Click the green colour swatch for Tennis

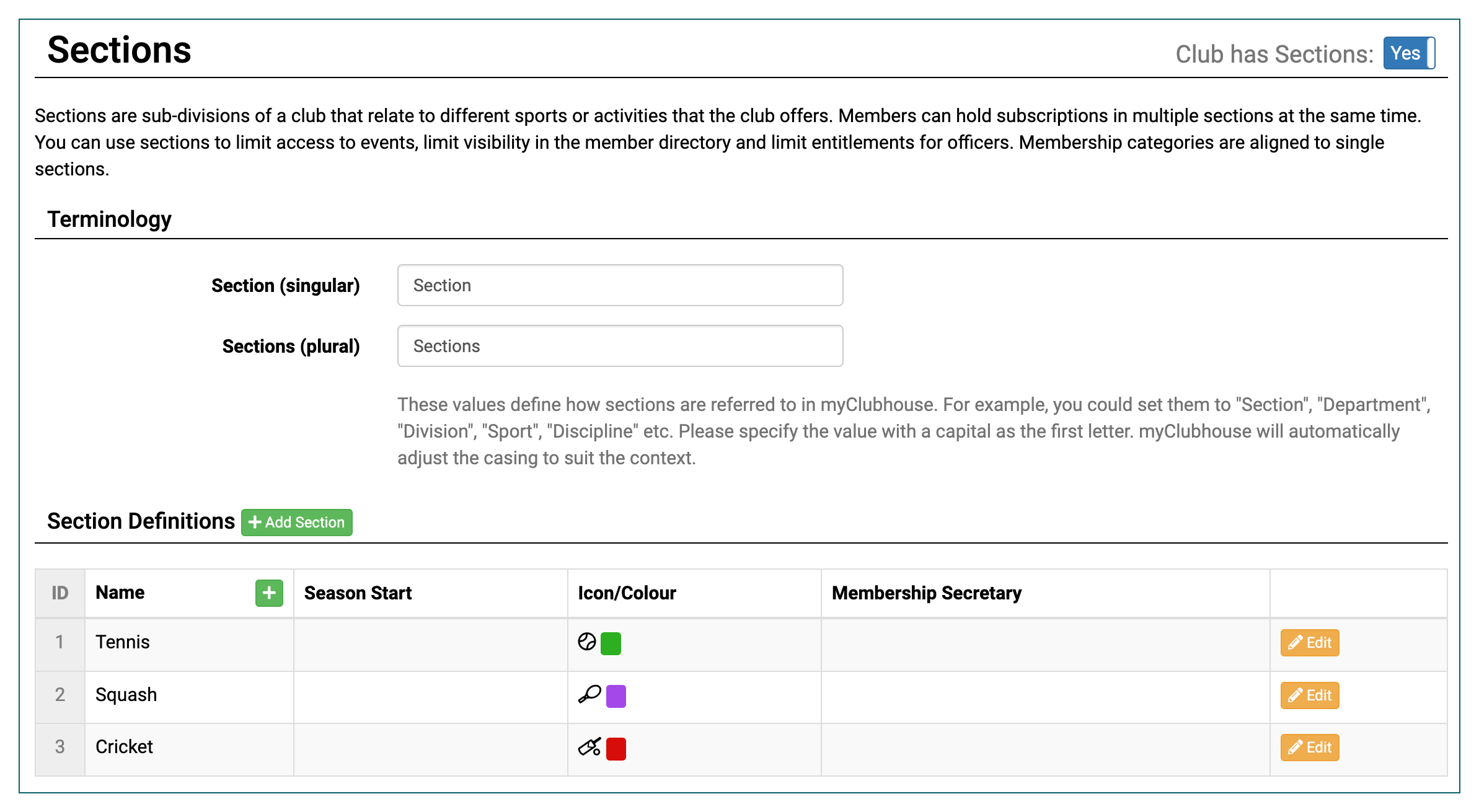(611, 643)
